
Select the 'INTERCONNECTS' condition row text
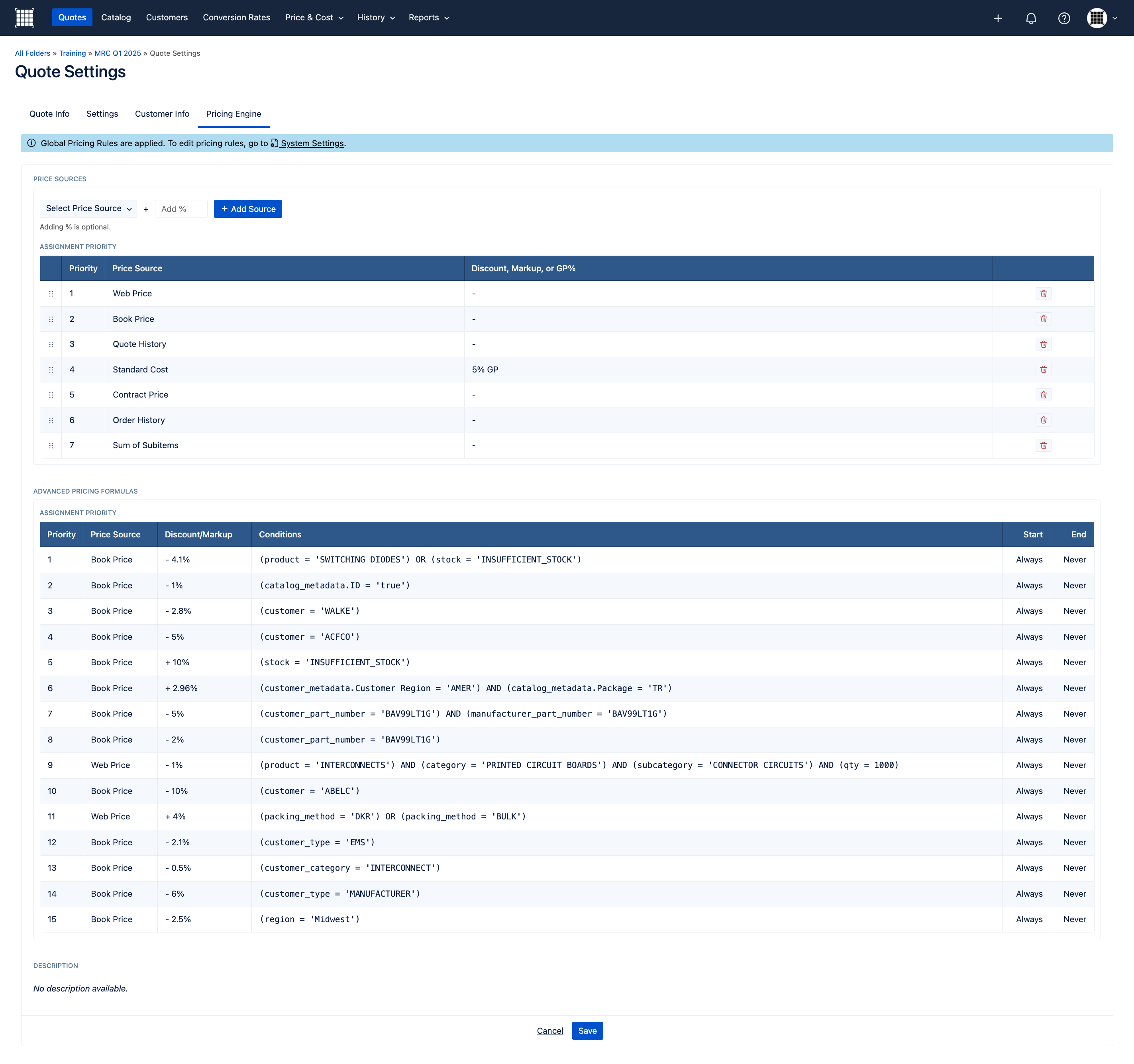pos(579,765)
